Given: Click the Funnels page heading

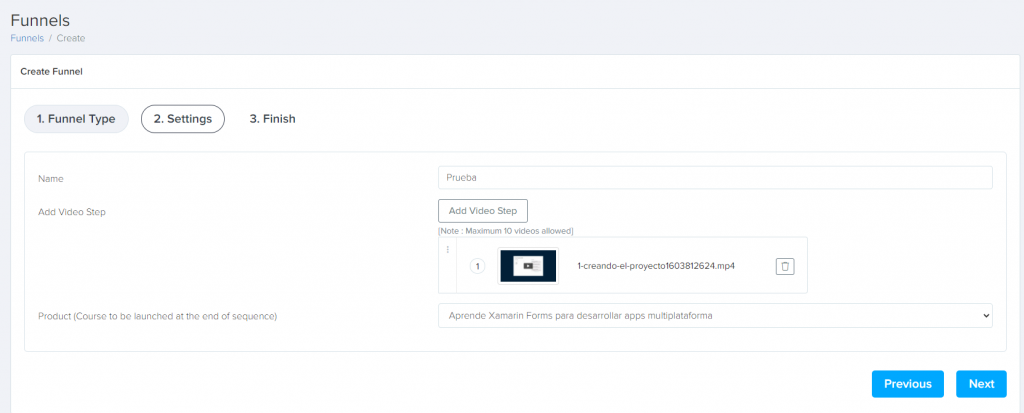Looking at the screenshot, I should pyautogui.click(x=40, y=19).
